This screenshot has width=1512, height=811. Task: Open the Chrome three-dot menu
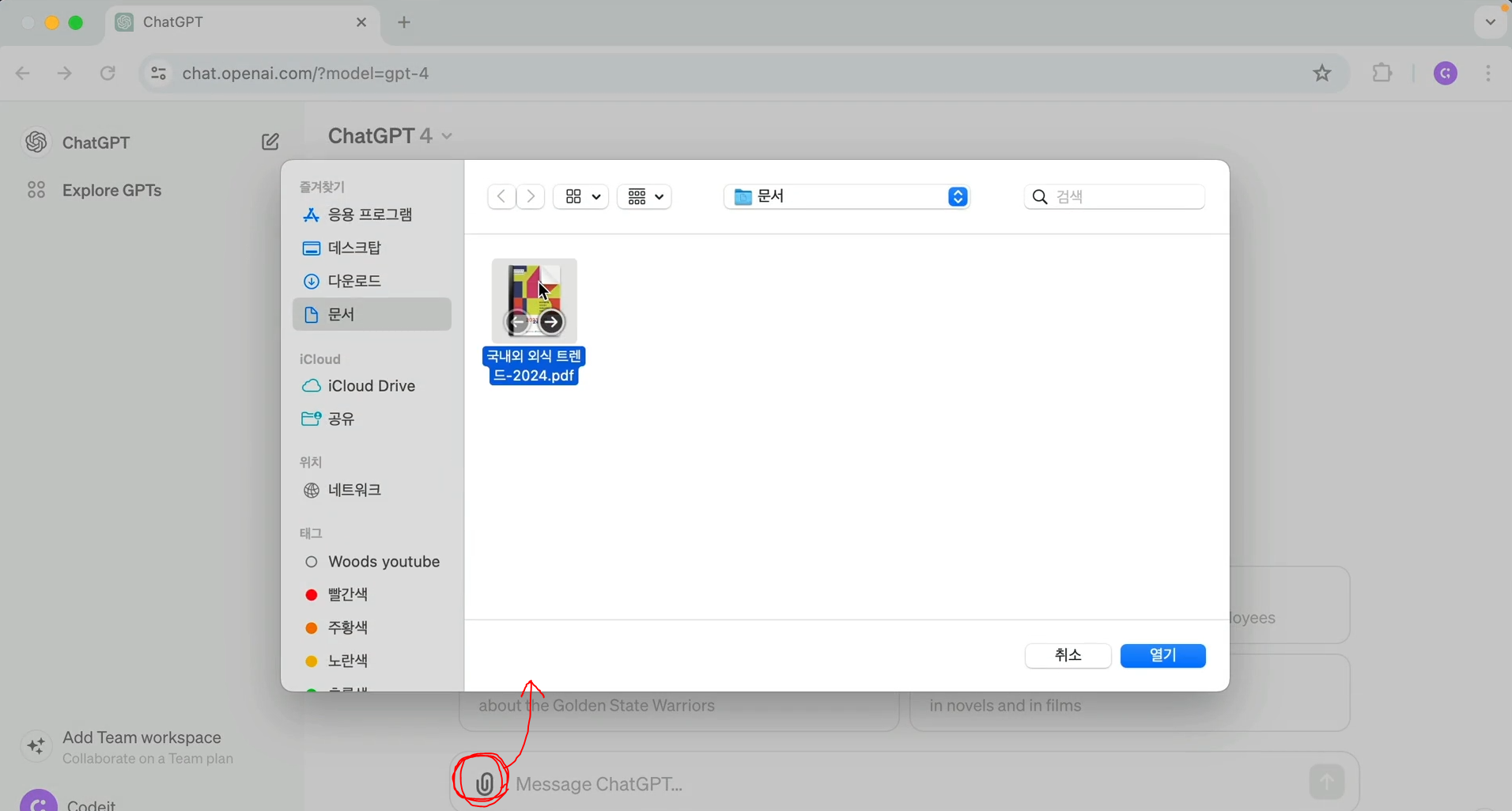coord(1488,73)
